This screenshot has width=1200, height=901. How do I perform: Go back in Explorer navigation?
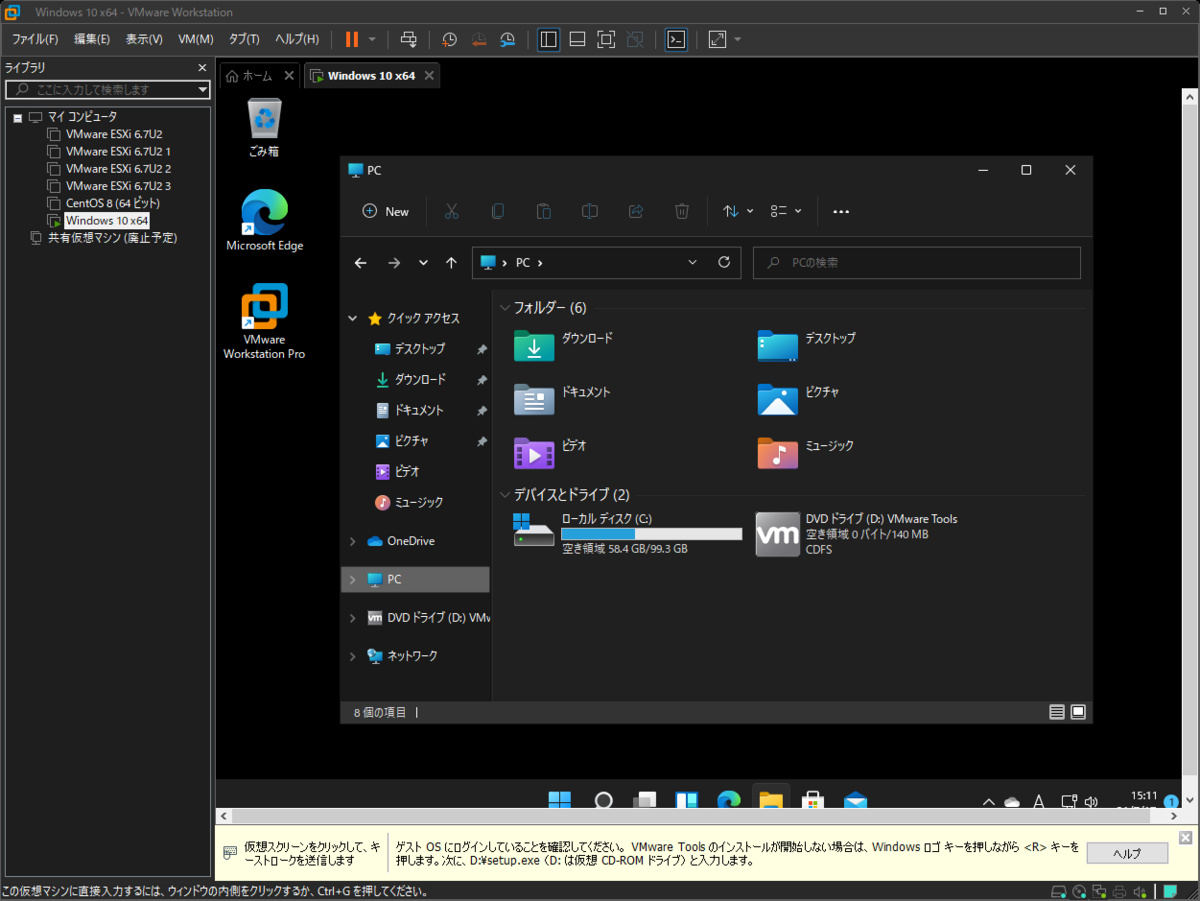click(361, 263)
